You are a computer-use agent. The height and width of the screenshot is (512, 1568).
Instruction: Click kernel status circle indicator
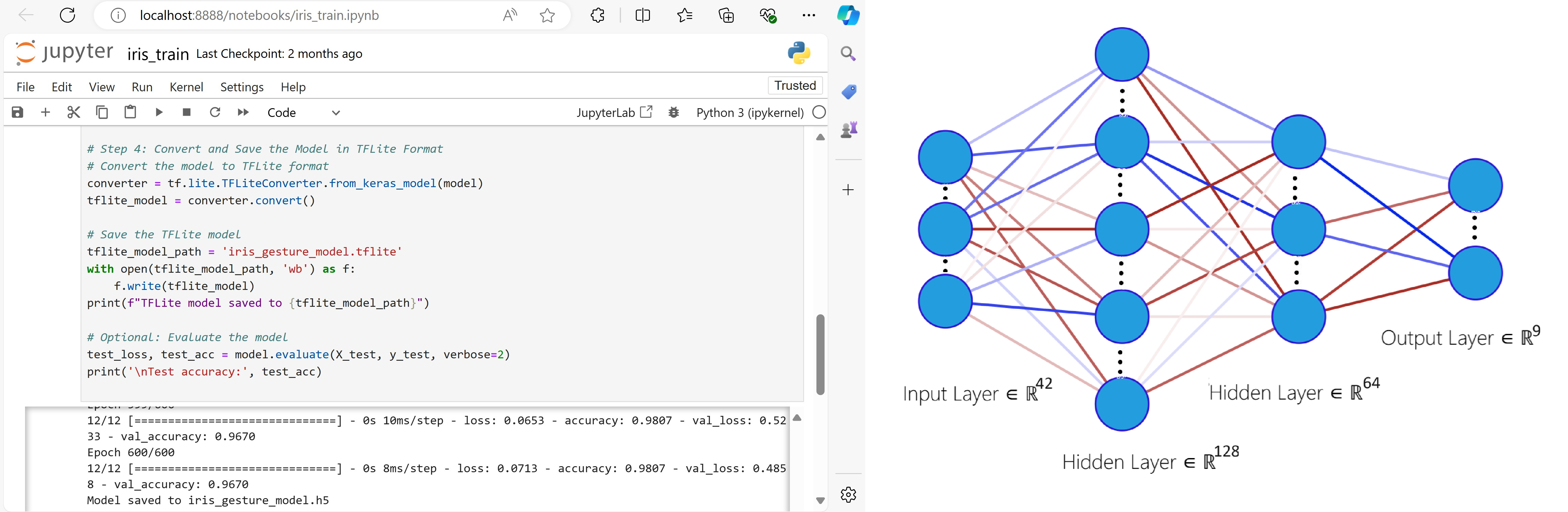[x=819, y=112]
